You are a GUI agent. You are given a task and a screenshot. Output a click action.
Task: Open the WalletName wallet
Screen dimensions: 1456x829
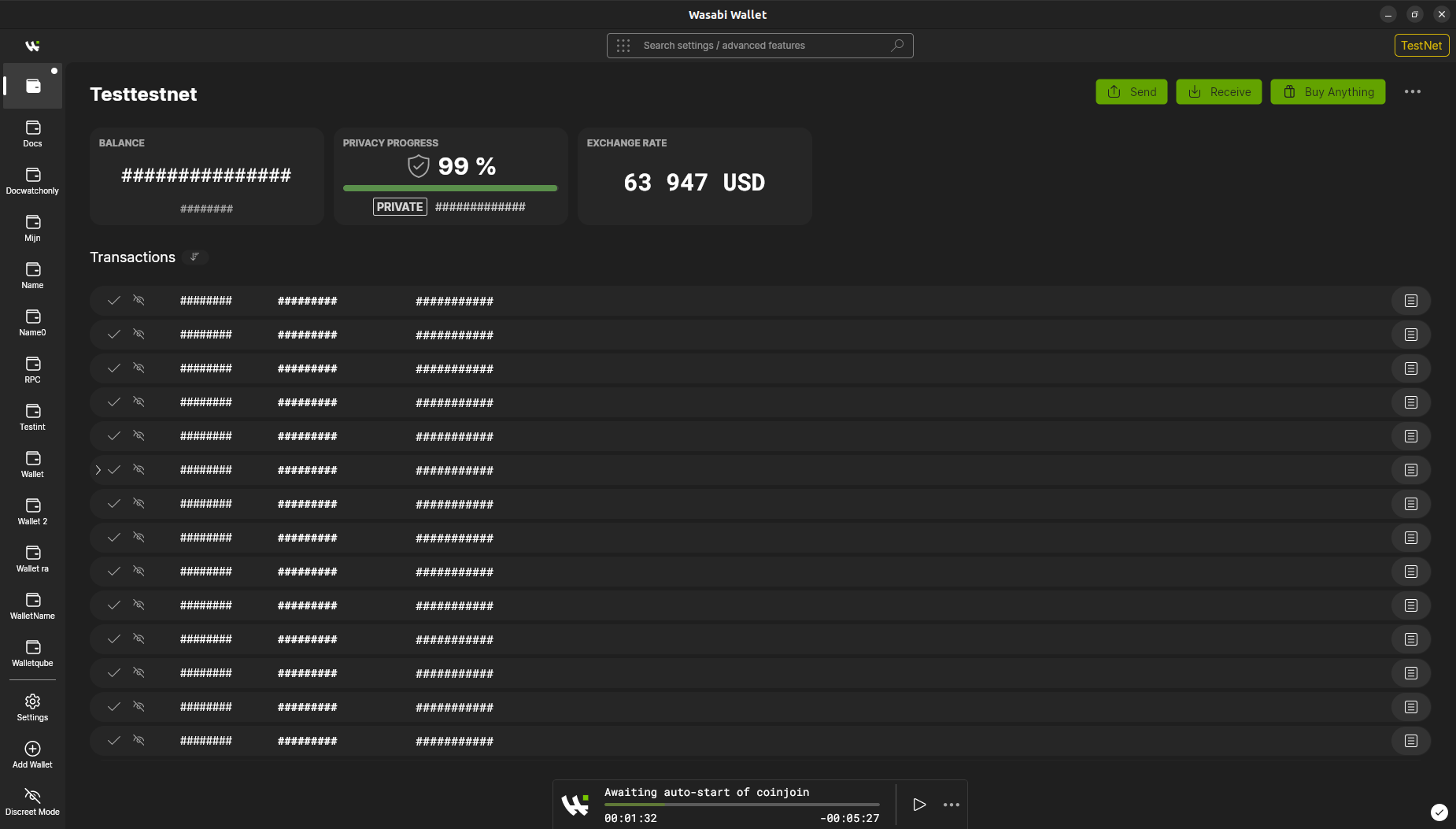pyautogui.click(x=32, y=605)
